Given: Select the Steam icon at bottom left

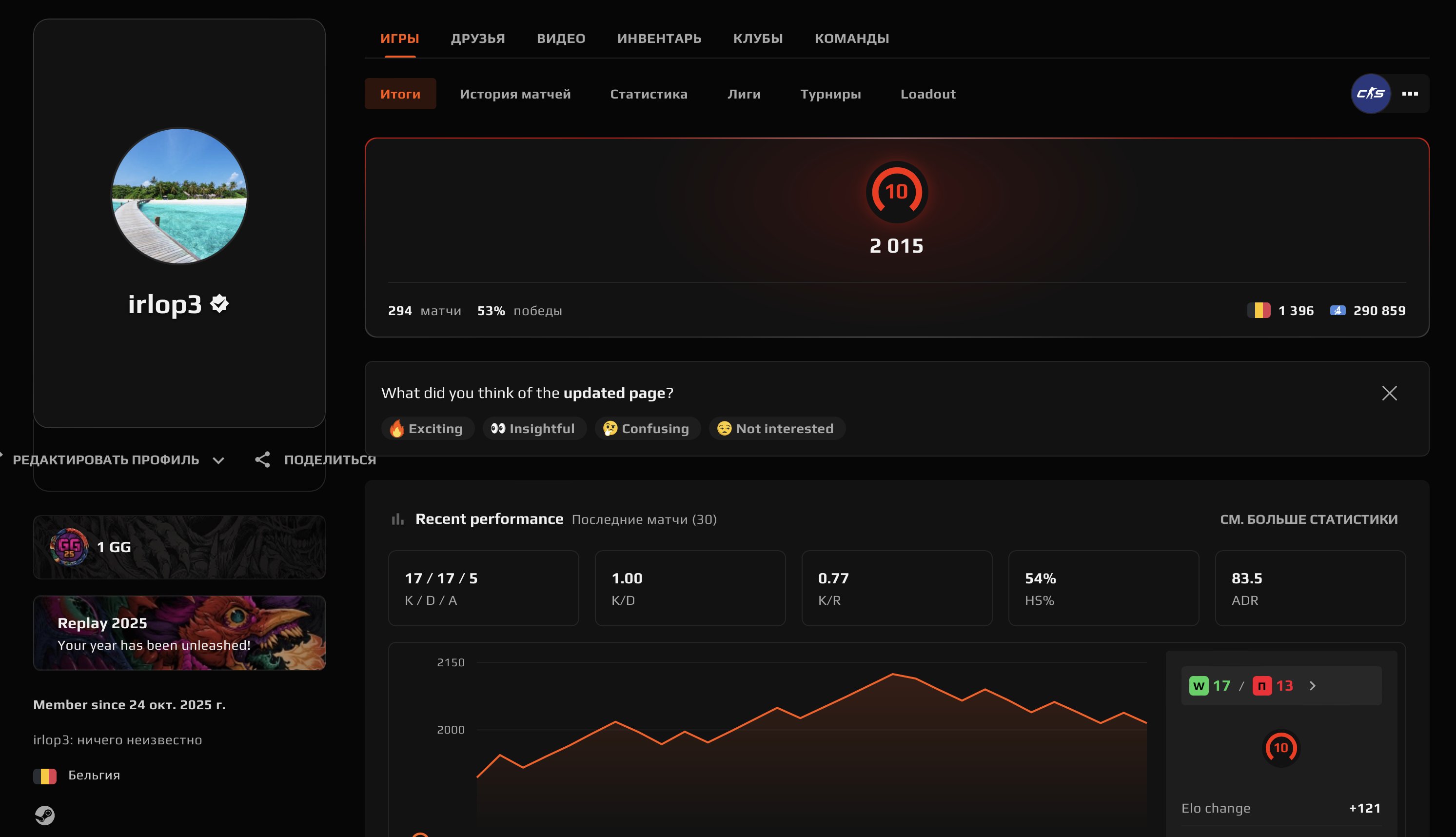Looking at the screenshot, I should (45, 815).
